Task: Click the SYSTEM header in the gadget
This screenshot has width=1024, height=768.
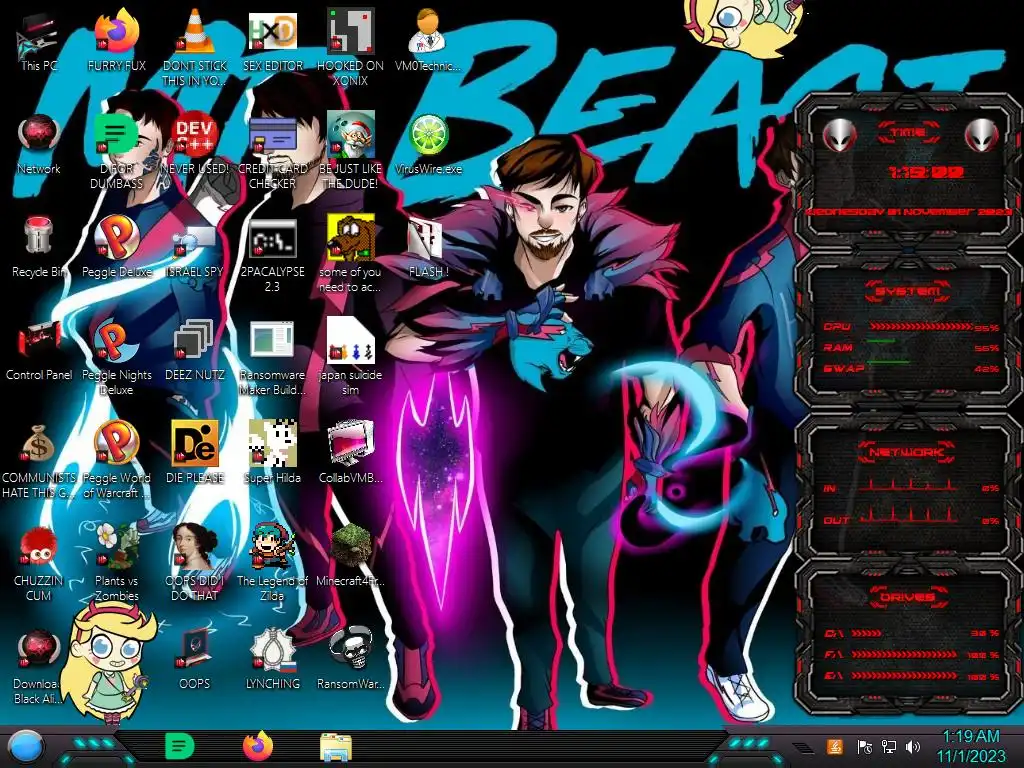Action: tap(908, 291)
